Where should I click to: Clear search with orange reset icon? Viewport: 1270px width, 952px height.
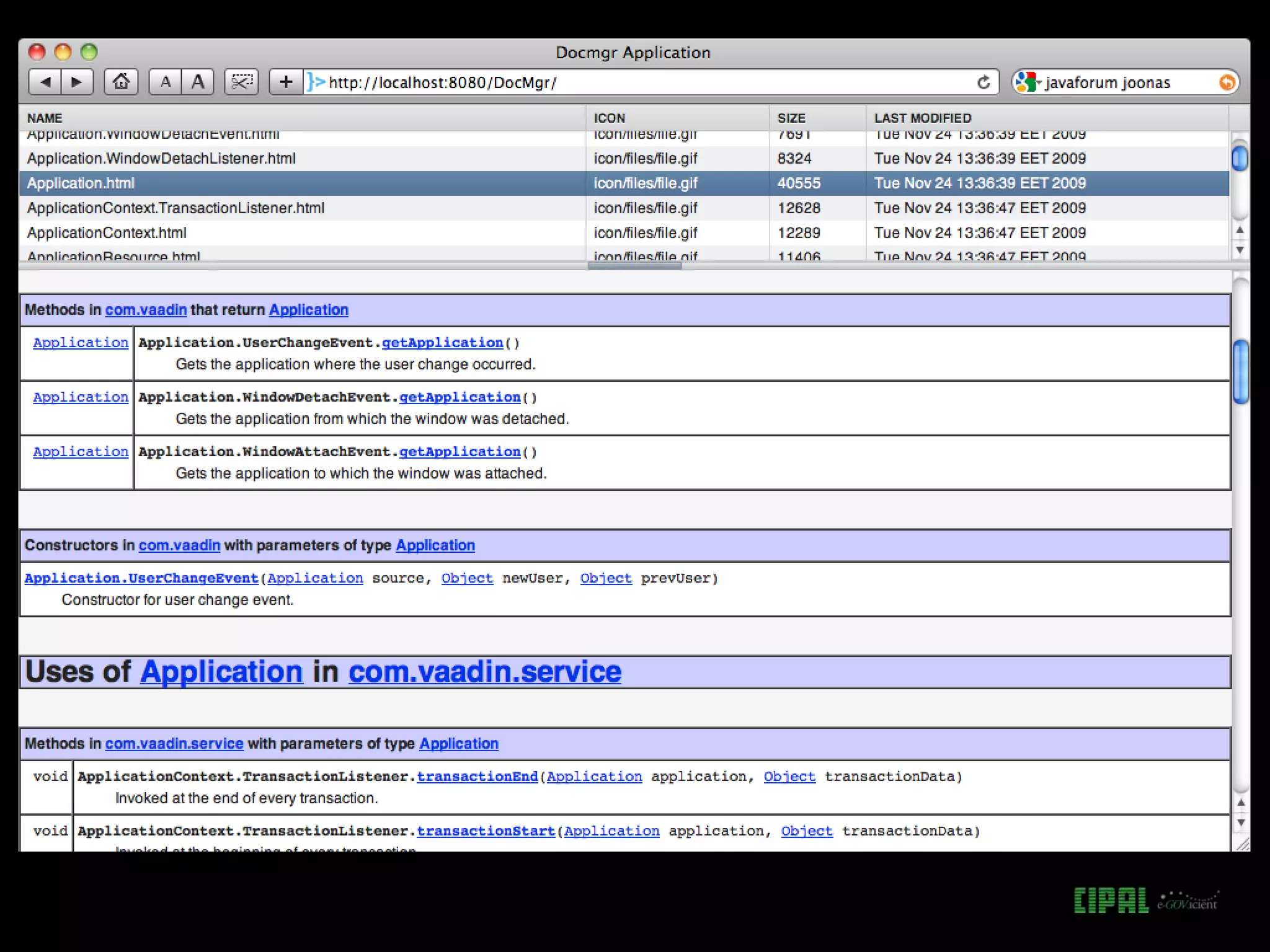coord(1226,82)
